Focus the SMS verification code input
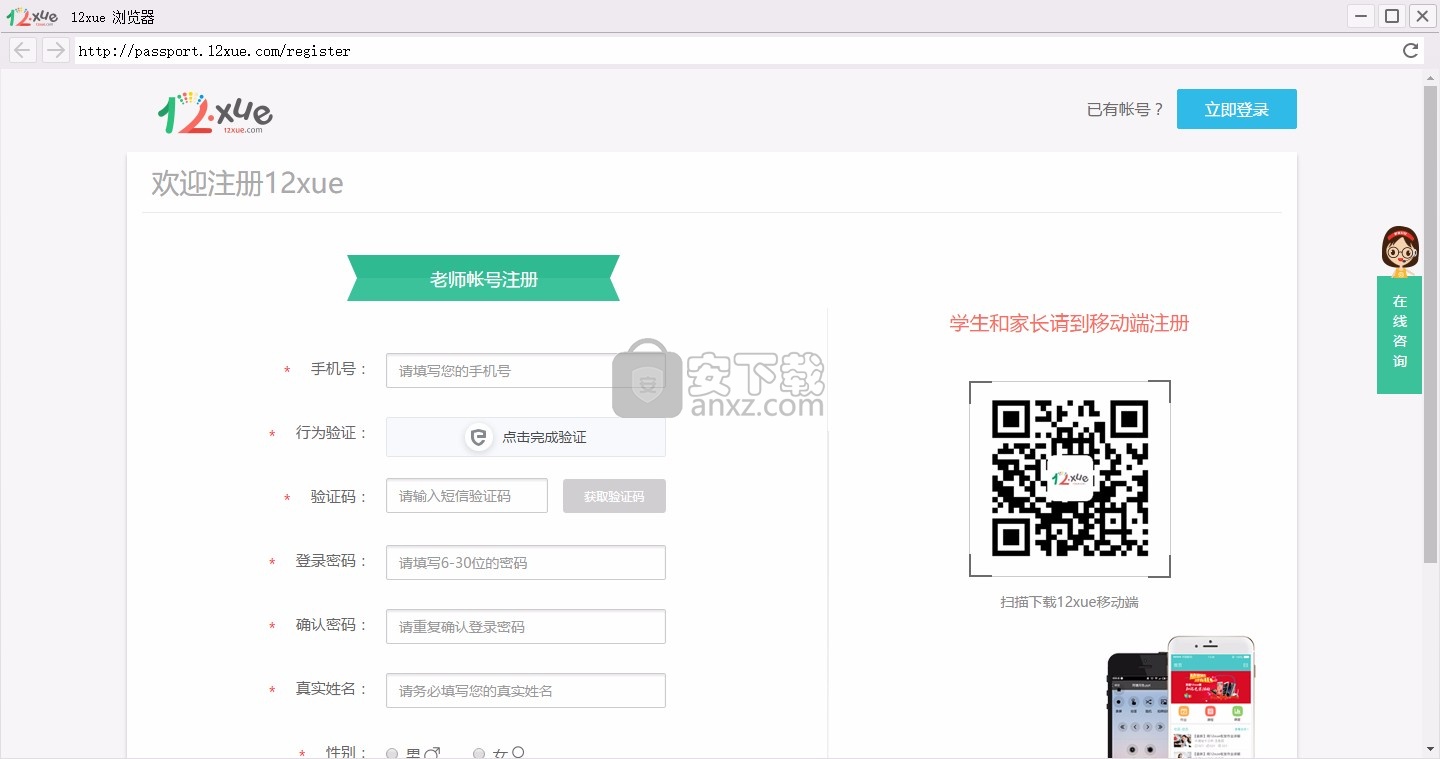1440x759 pixels. [467, 496]
